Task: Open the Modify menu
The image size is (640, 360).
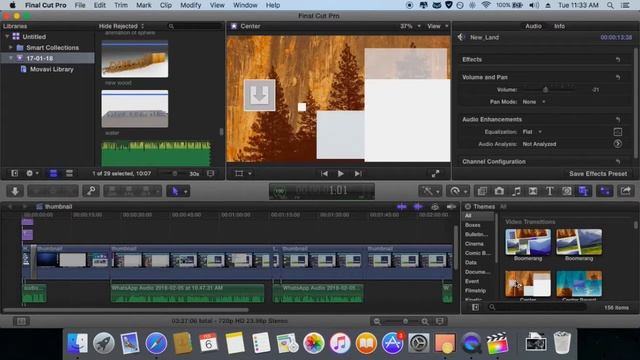Action: 191,5
